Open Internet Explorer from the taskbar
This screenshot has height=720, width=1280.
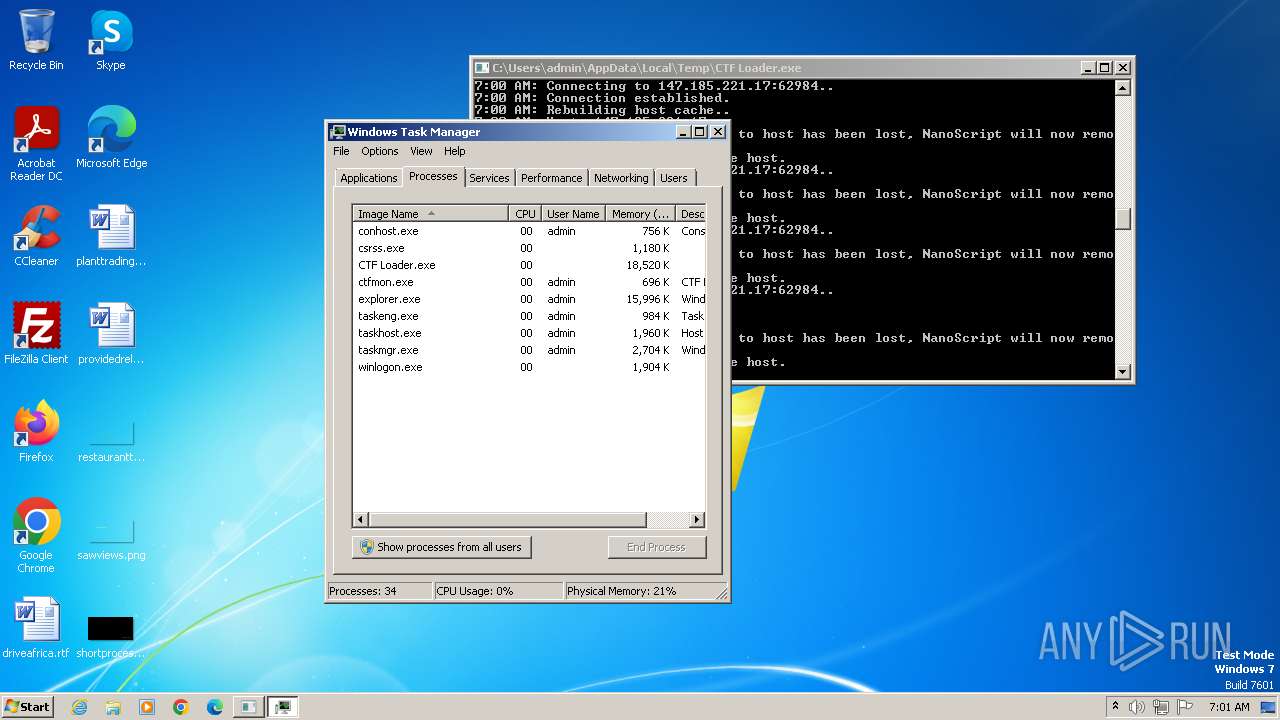(79, 707)
